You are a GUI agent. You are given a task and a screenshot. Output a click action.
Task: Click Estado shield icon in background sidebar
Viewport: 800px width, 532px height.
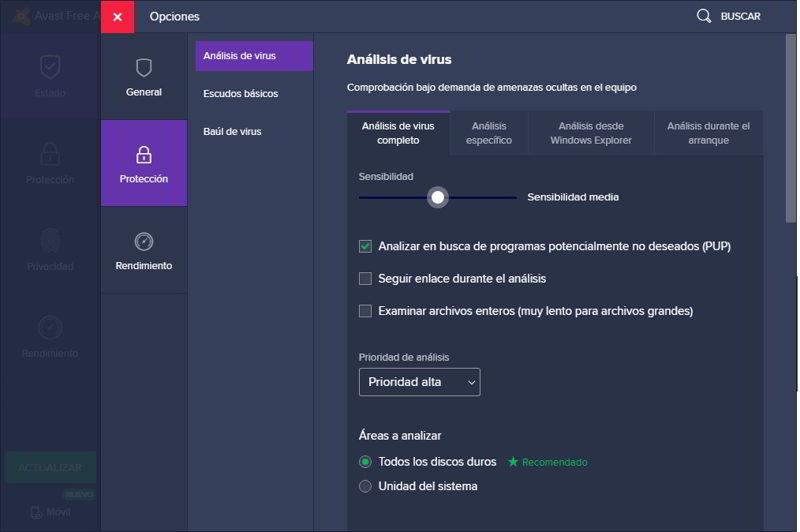tap(50, 67)
